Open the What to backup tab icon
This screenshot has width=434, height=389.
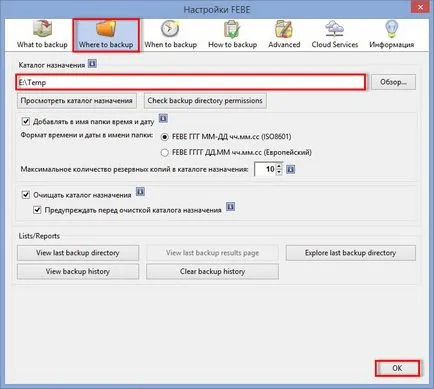point(42,29)
